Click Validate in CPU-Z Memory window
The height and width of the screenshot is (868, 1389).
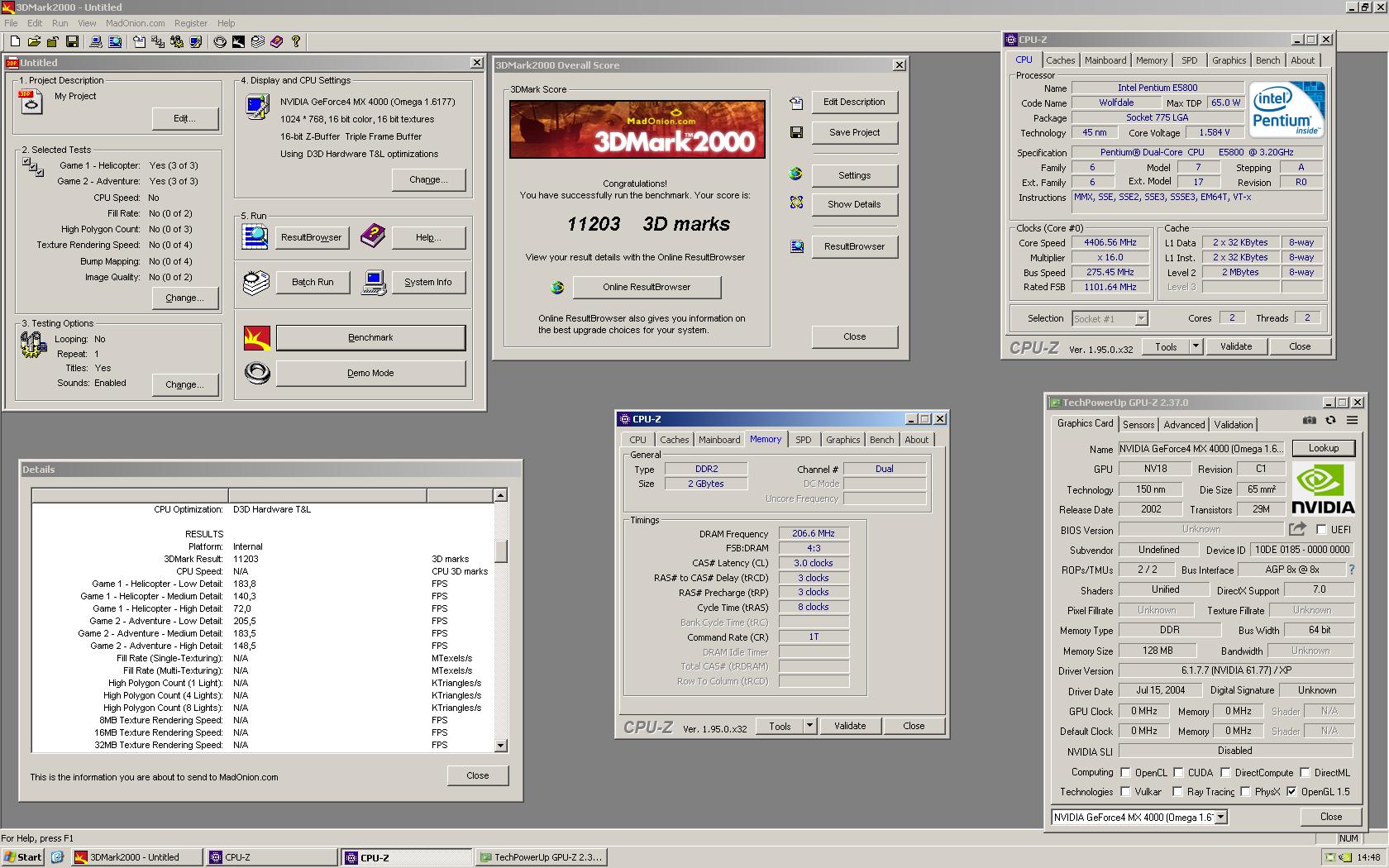(x=850, y=726)
